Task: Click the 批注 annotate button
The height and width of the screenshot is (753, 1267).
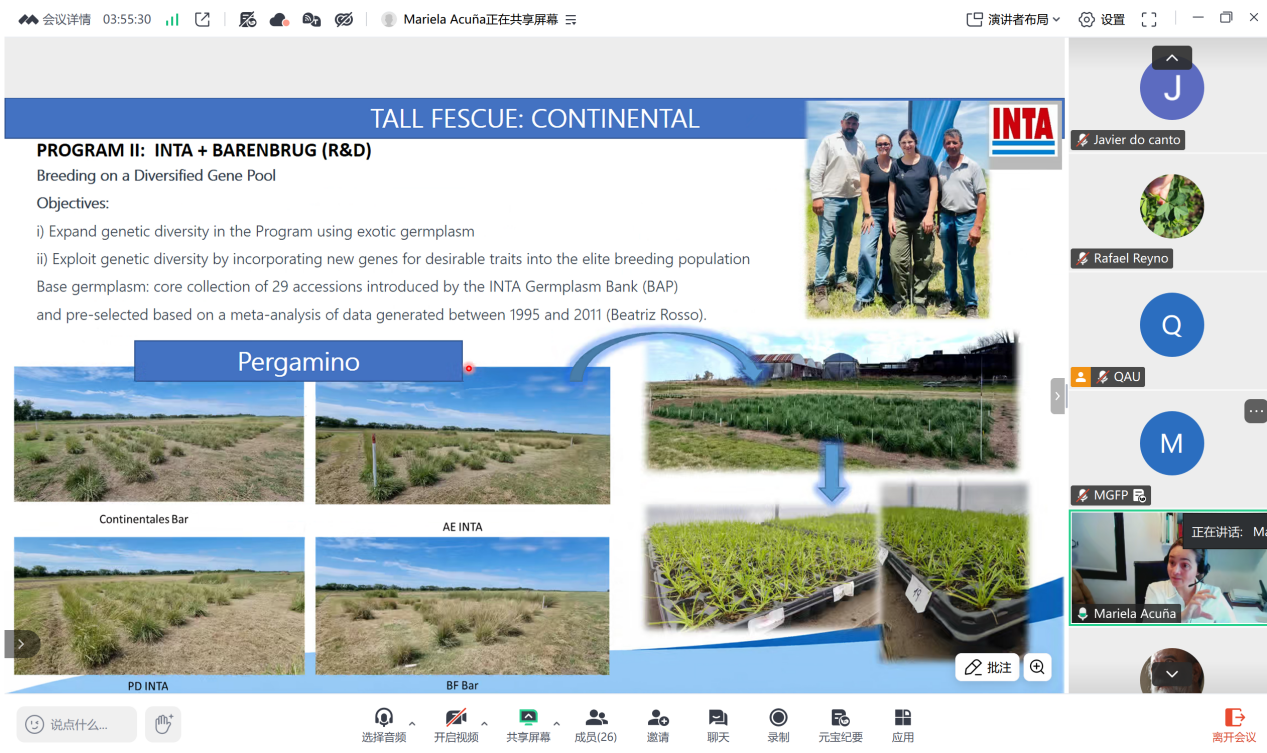Action: [x=988, y=667]
